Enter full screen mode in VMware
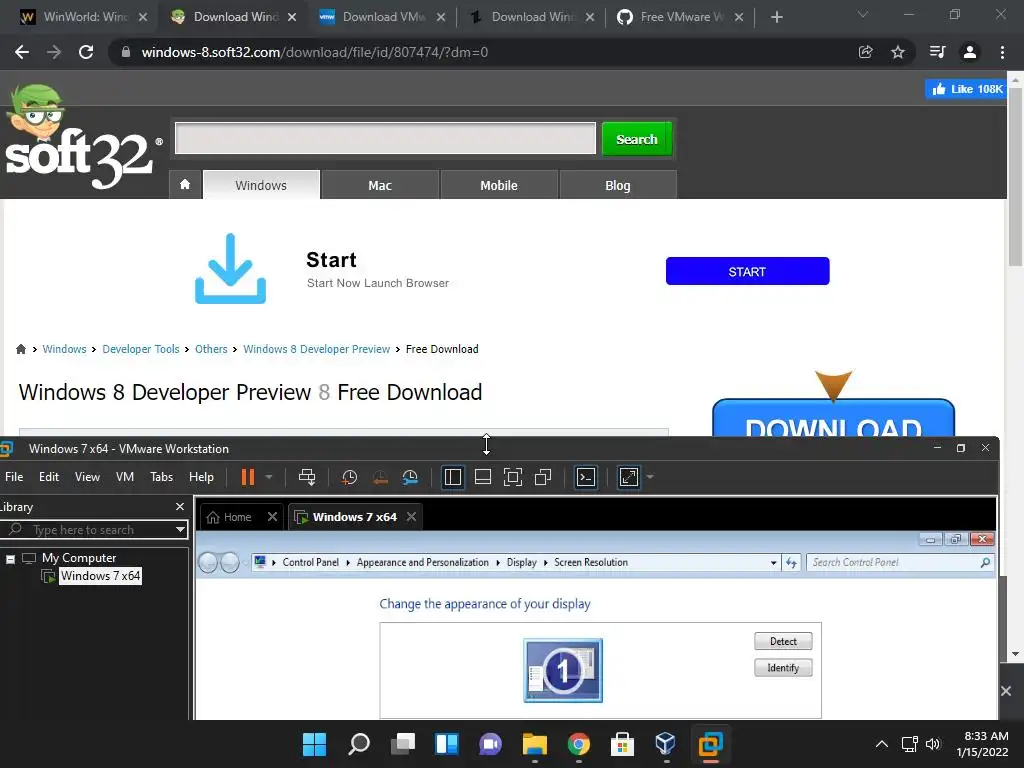Screen dimensions: 1024x768 [513, 477]
